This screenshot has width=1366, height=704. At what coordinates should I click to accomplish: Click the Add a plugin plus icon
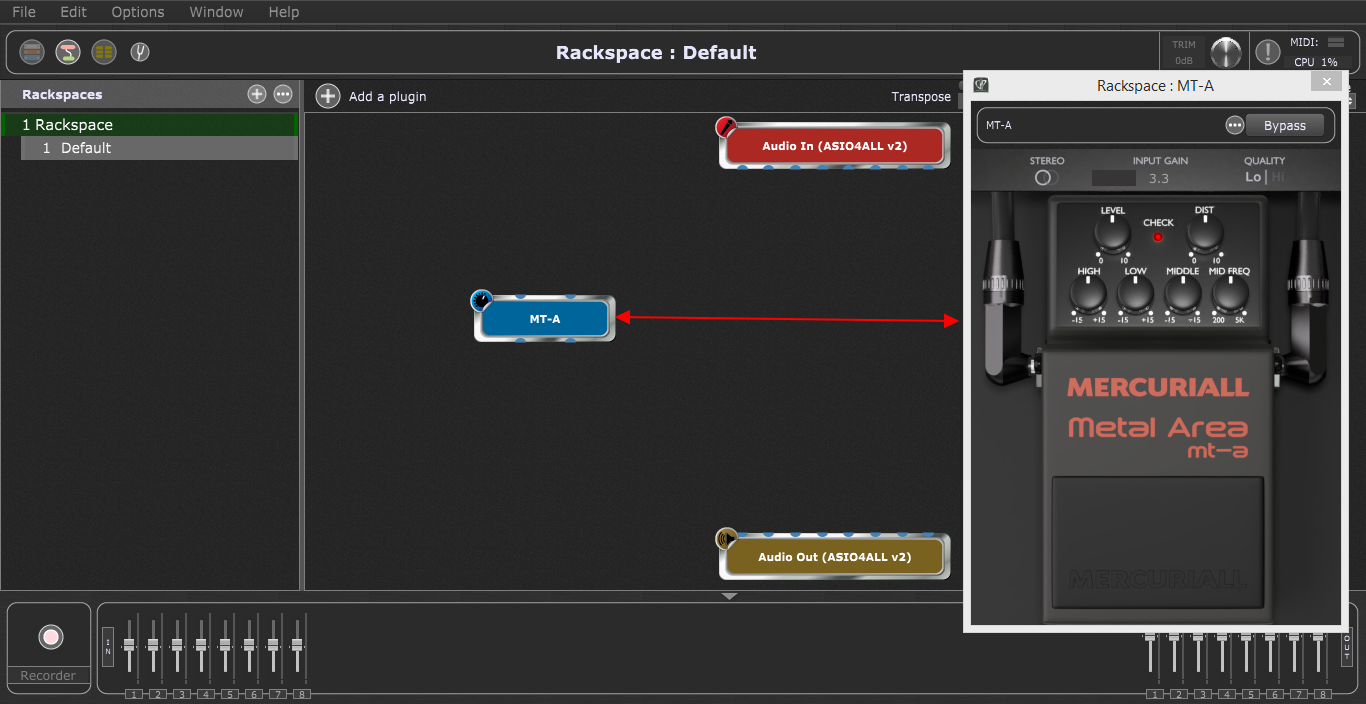pyautogui.click(x=328, y=96)
